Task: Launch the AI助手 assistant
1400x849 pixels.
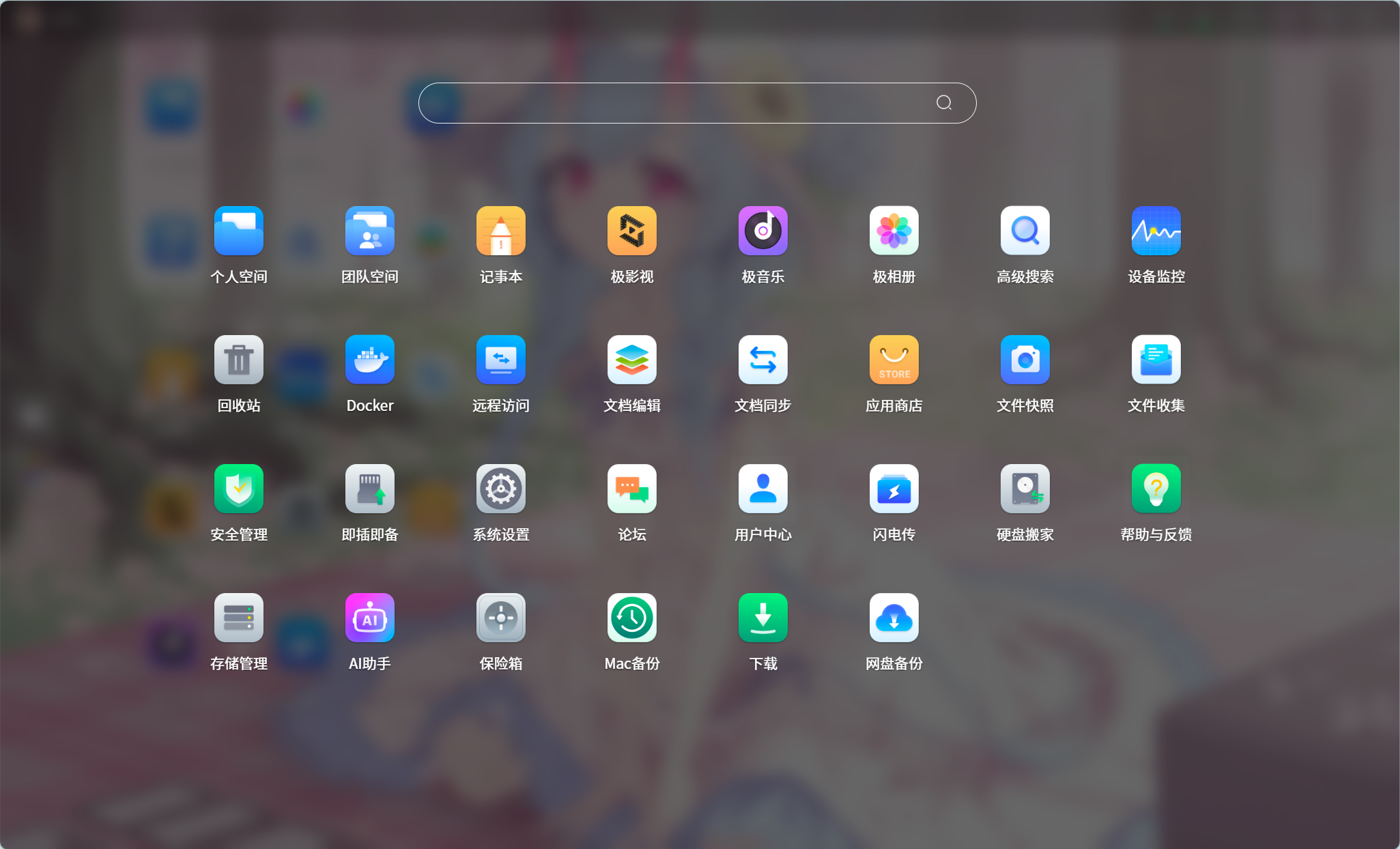Action: 369,618
